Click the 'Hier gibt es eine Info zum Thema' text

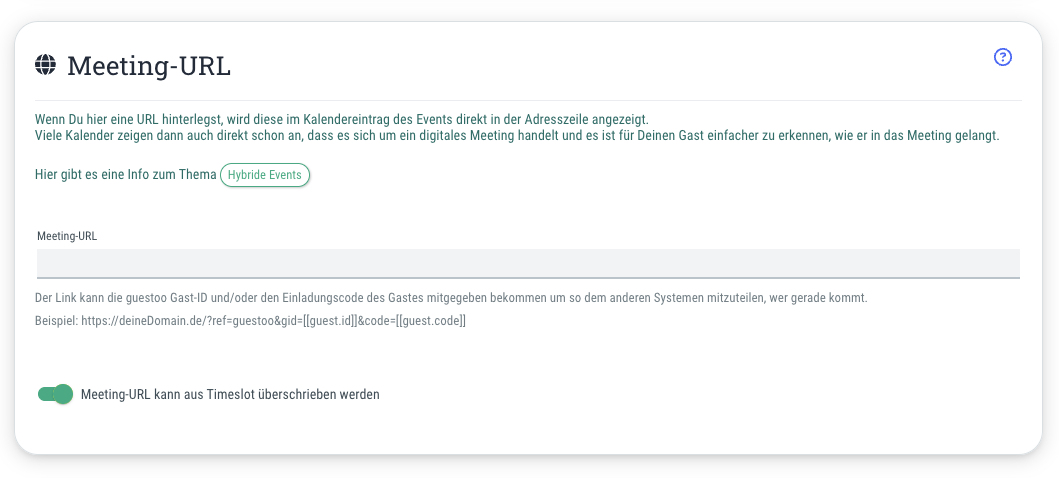[x=126, y=175]
